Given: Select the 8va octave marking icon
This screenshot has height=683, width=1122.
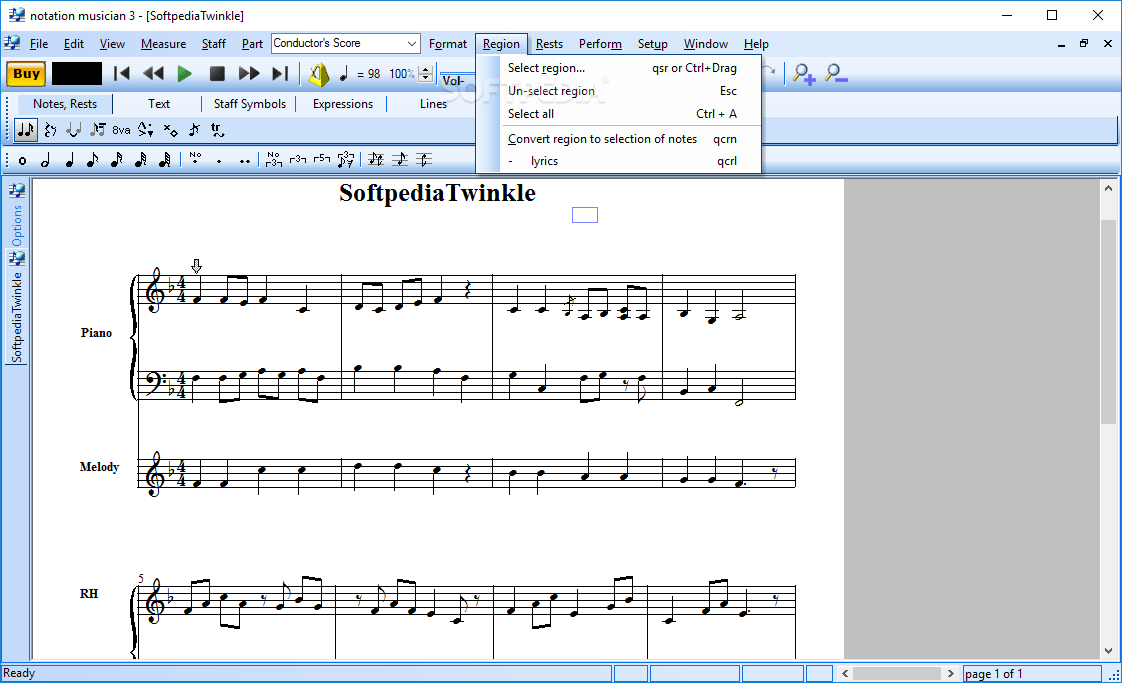Looking at the screenshot, I should click(121, 130).
